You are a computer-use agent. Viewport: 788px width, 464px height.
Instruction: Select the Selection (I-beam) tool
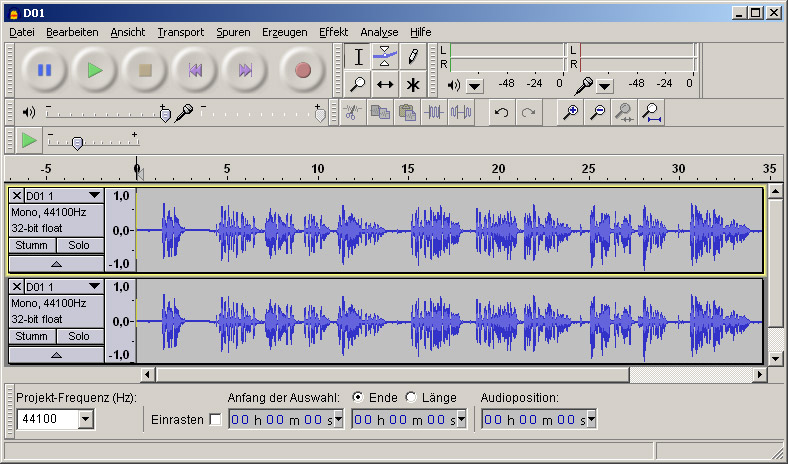click(x=358, y=56)
